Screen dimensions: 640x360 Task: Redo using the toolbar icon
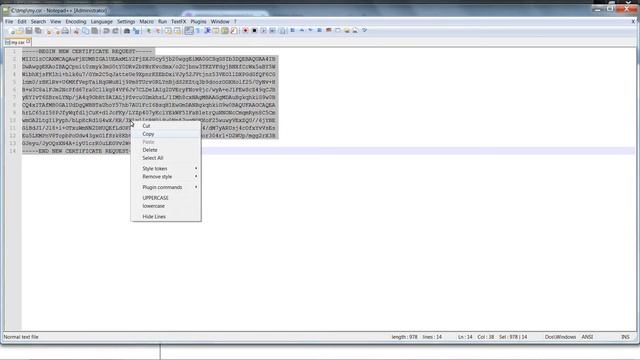(x=116, y=31)
